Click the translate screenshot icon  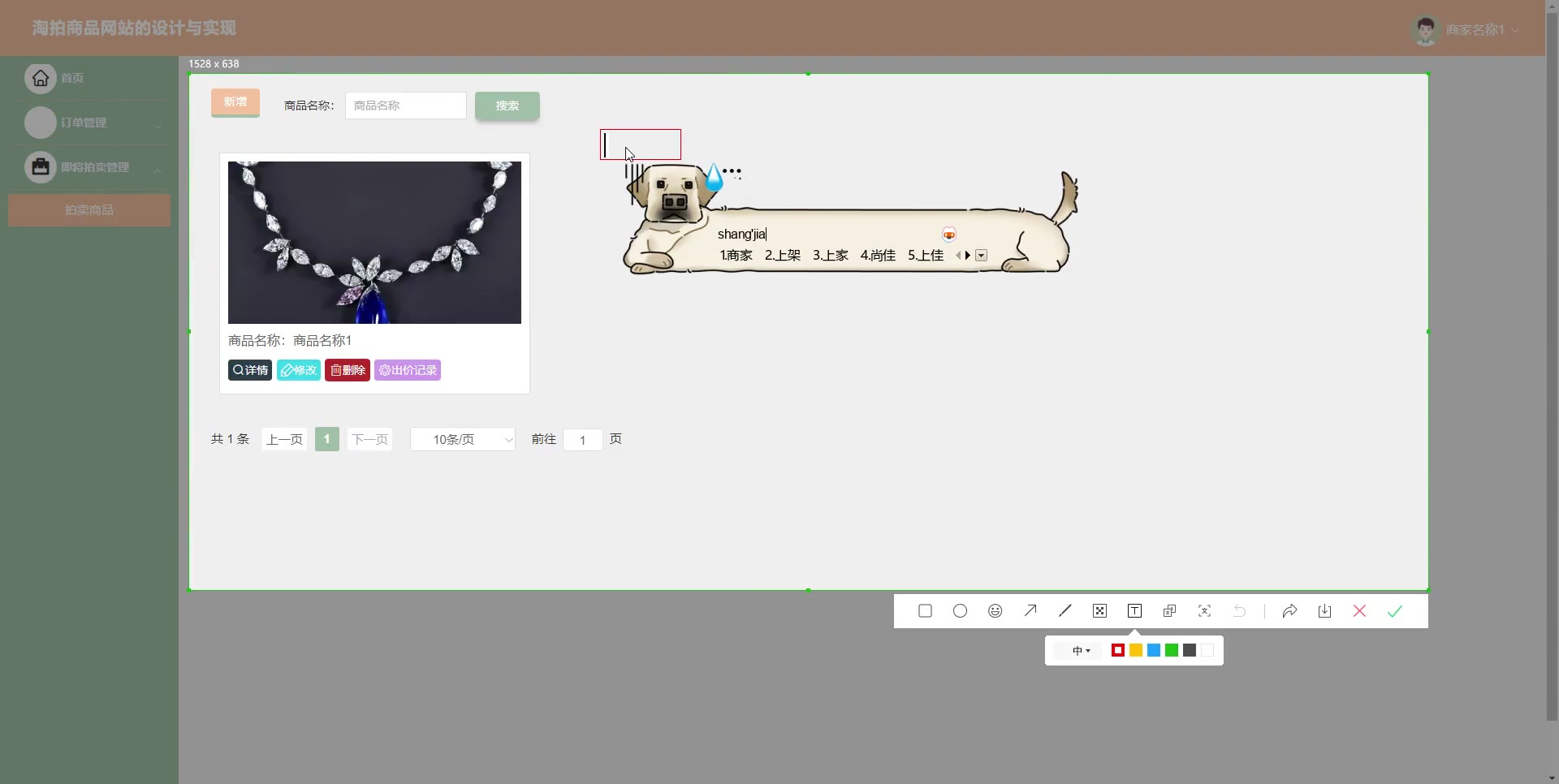point(1170,611)
